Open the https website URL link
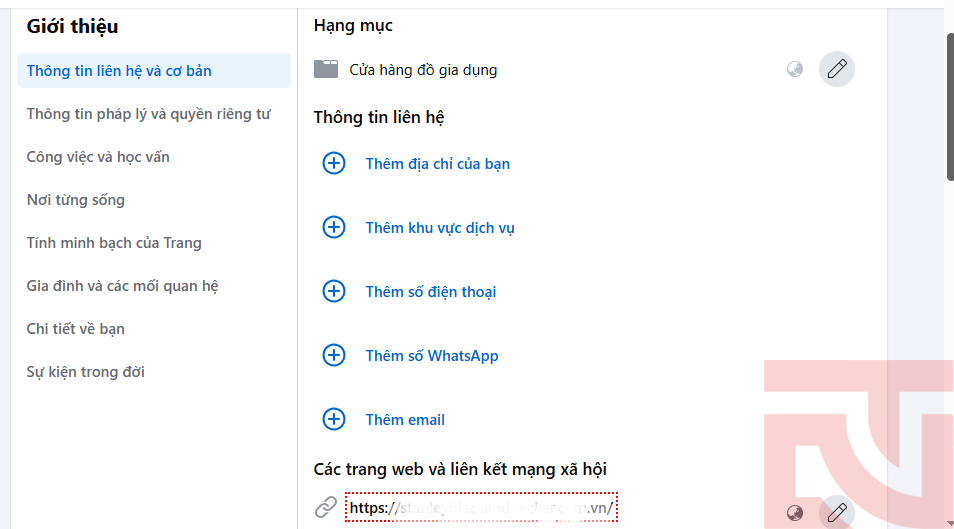Viewport: 954px width, 529px height. [x=481, y=508]
